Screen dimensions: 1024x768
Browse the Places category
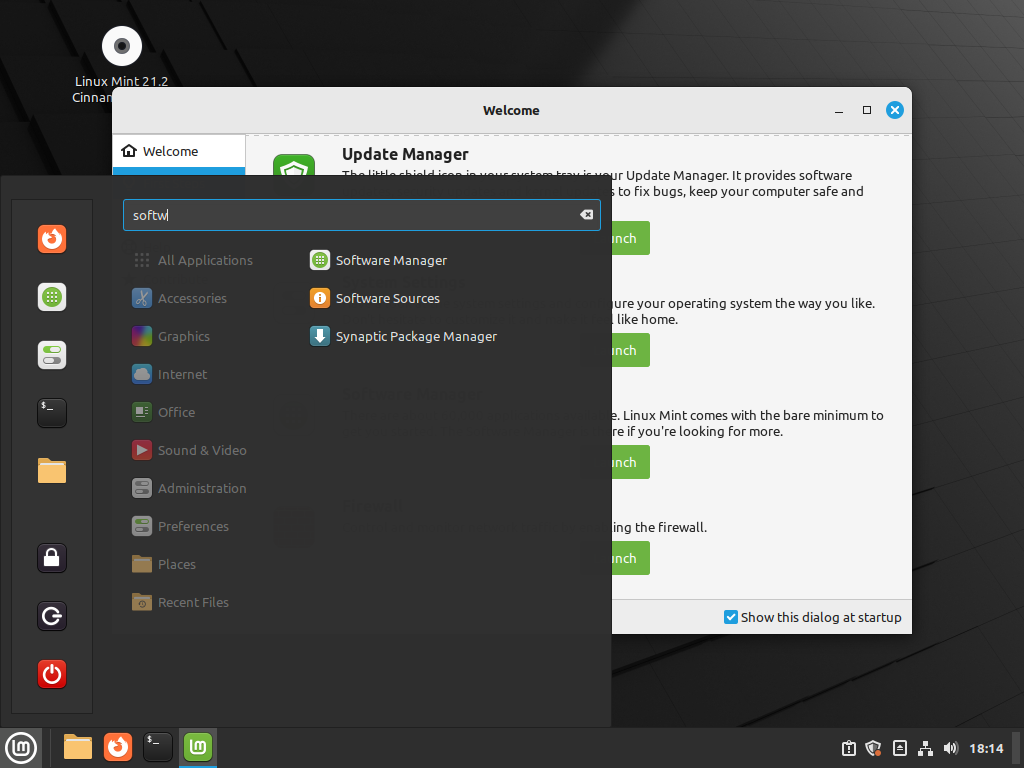point(175,564)
